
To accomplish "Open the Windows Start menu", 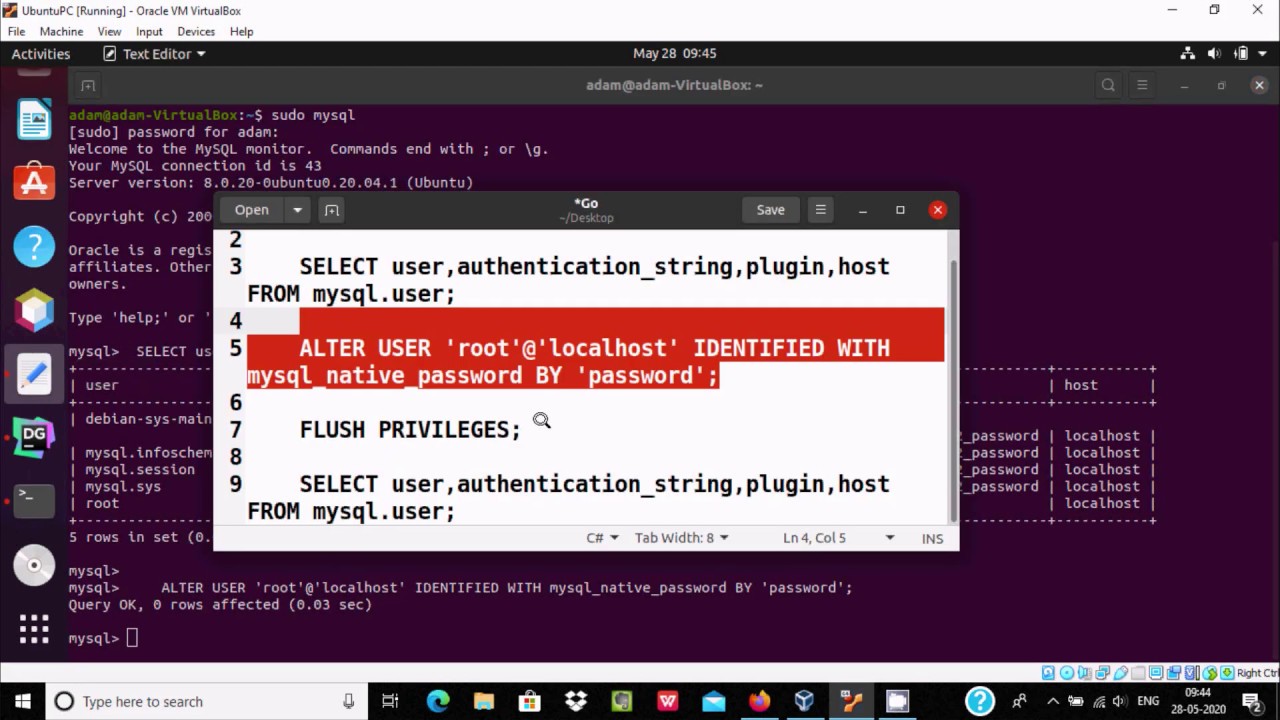I will click(22, 701).
